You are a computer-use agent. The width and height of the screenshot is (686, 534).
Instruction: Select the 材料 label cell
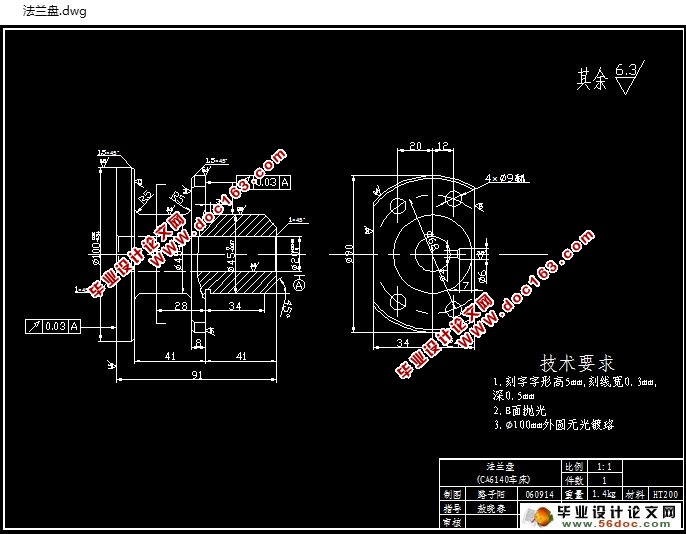pos(635,494)
